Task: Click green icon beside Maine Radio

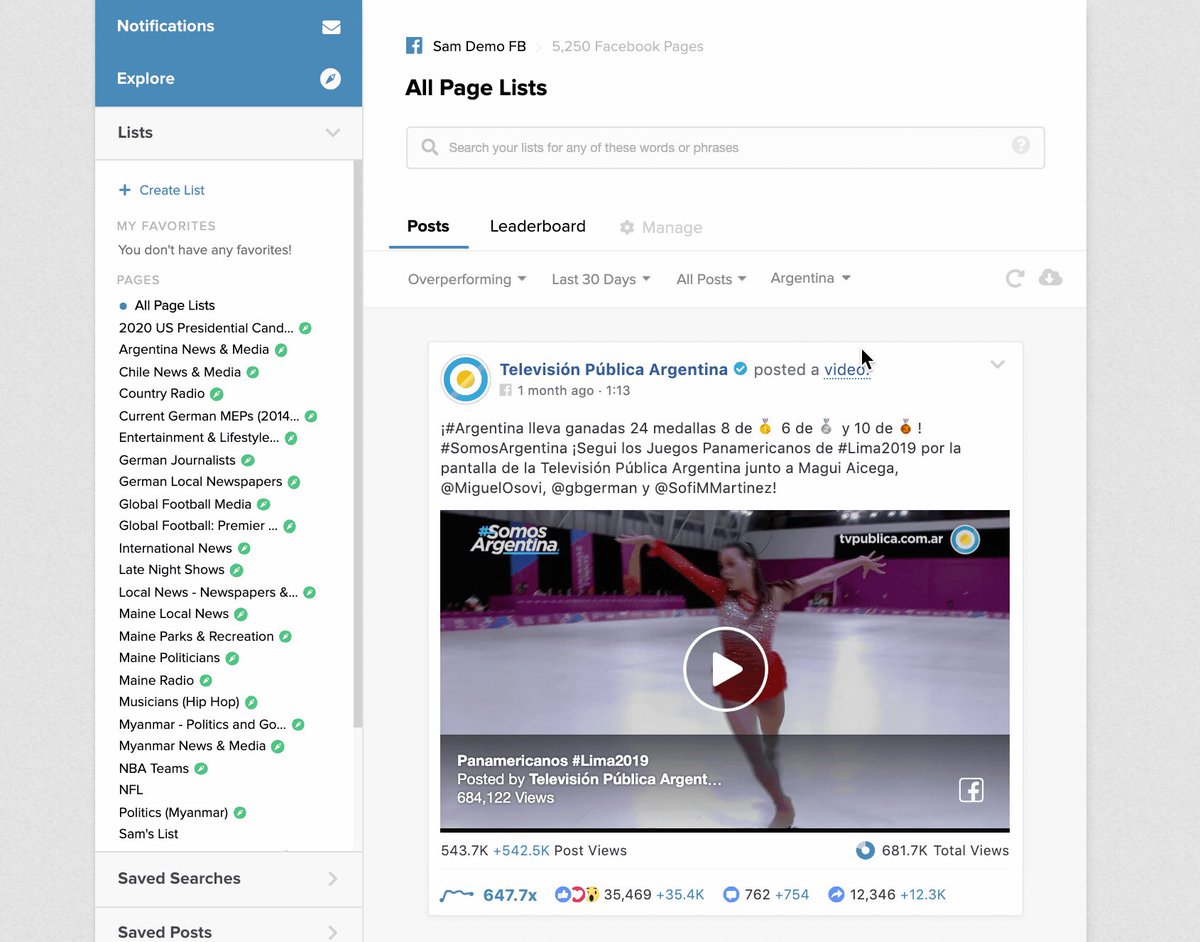Action: click(206, 680)
